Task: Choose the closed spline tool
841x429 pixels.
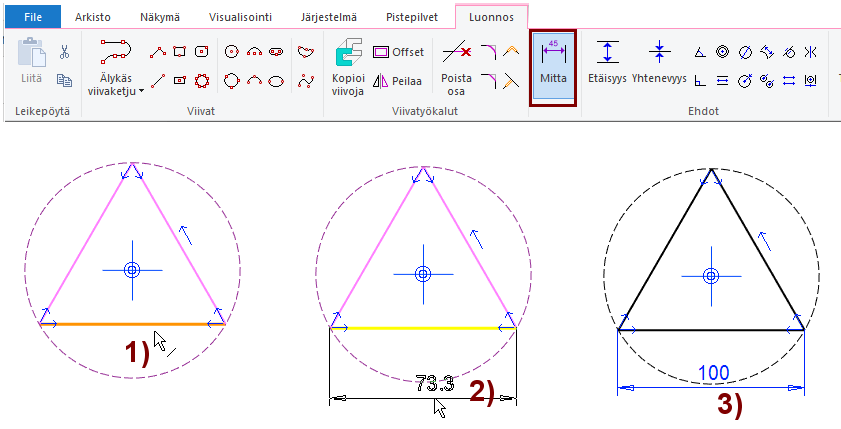Action: [x=306, y=51]
